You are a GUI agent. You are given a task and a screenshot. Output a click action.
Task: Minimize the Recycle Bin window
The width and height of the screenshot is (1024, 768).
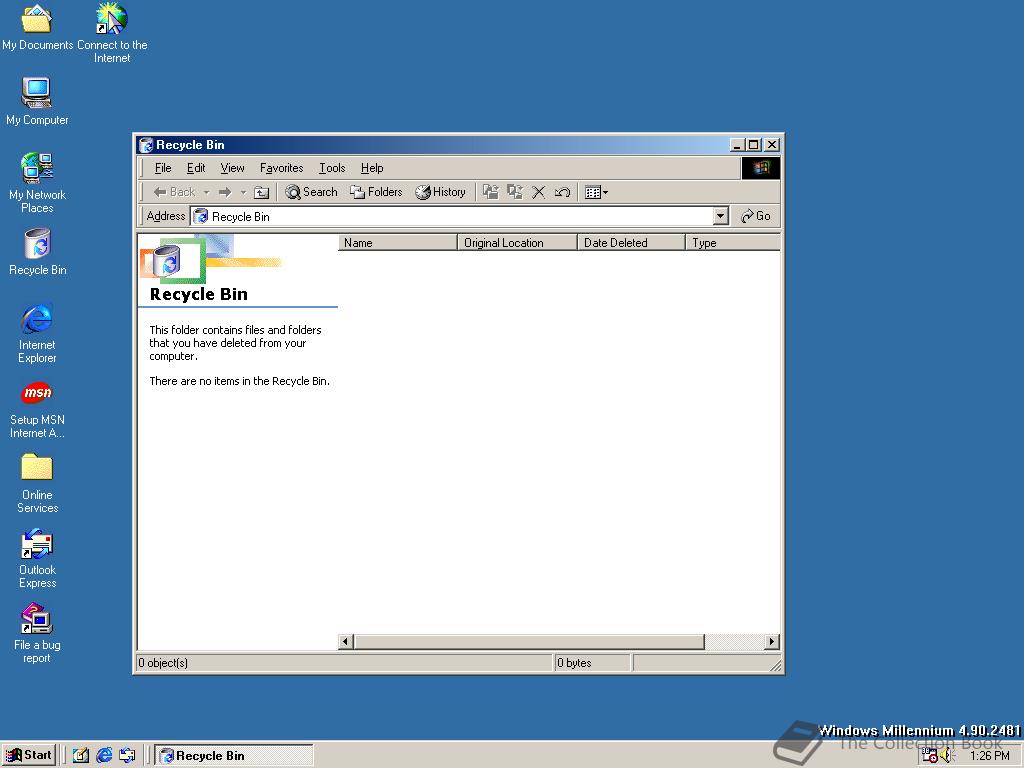[x=737, y=145]
